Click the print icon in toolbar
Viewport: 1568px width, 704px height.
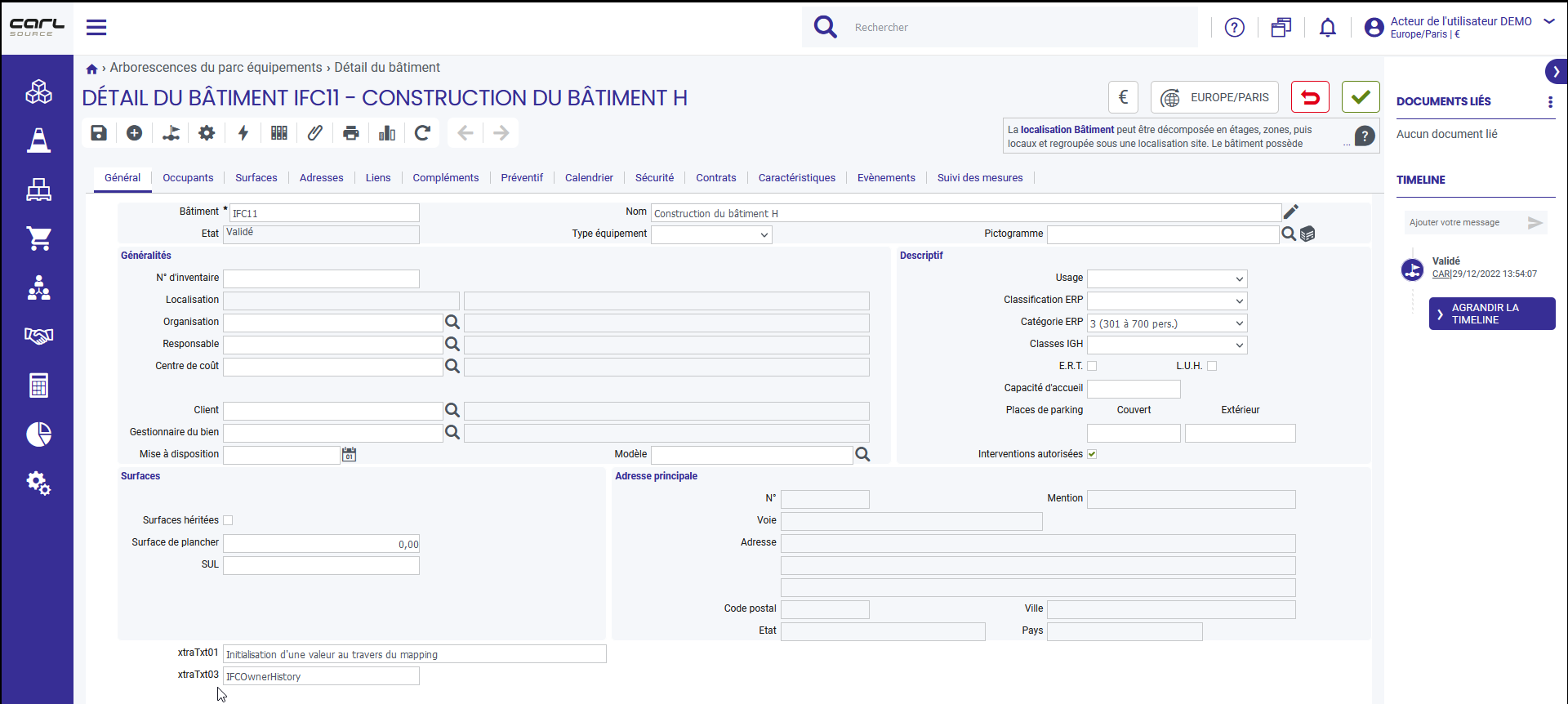point(351,133)
